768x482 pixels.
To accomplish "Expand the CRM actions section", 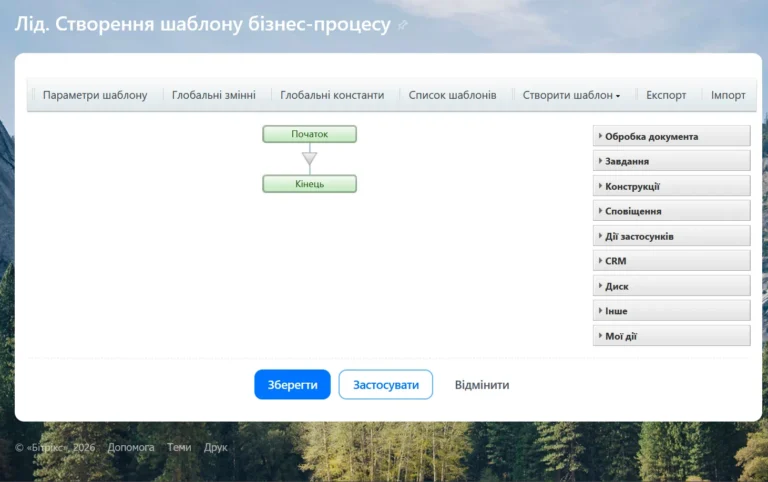I will (672, 261).
